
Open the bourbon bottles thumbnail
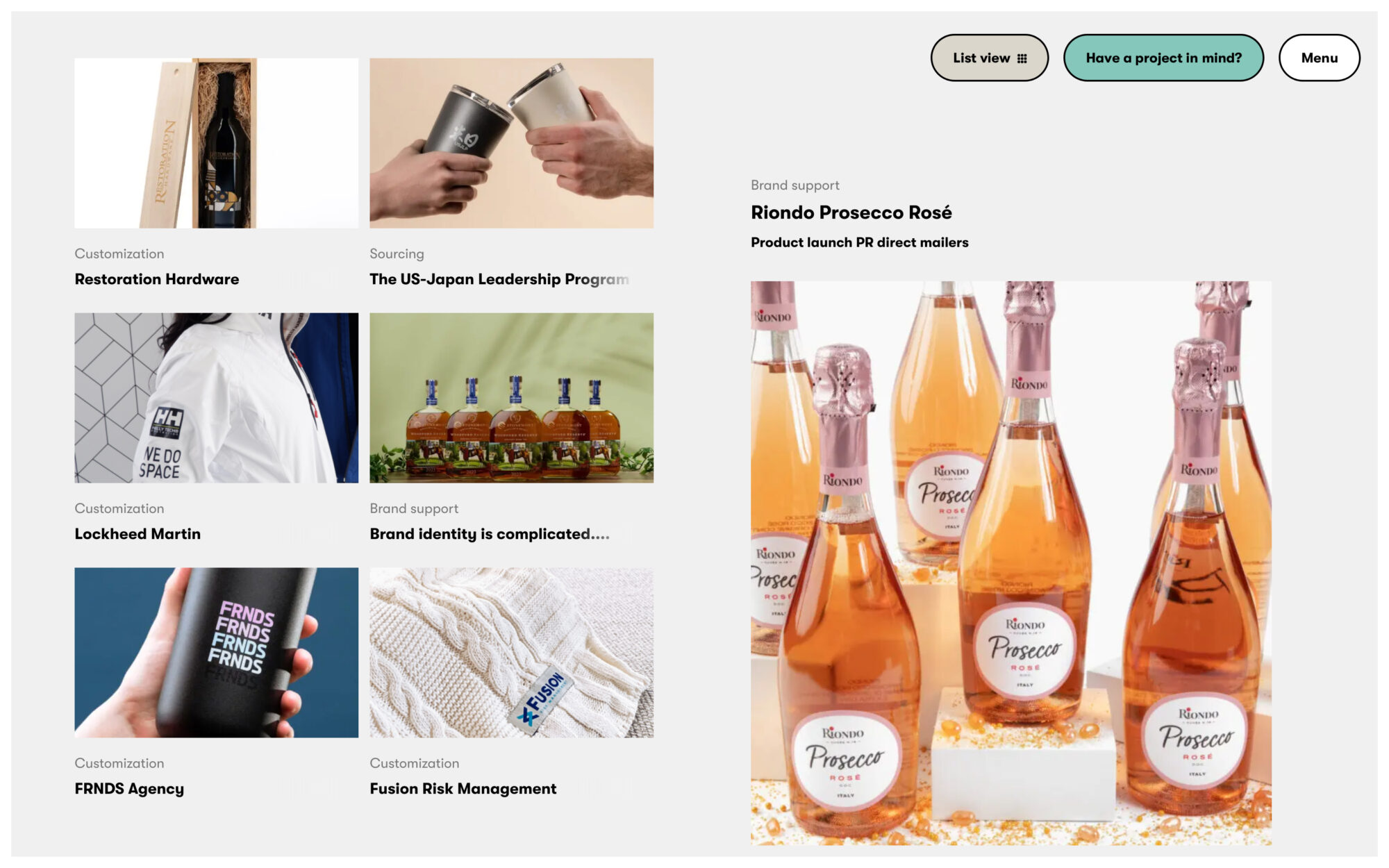(511, 398)
